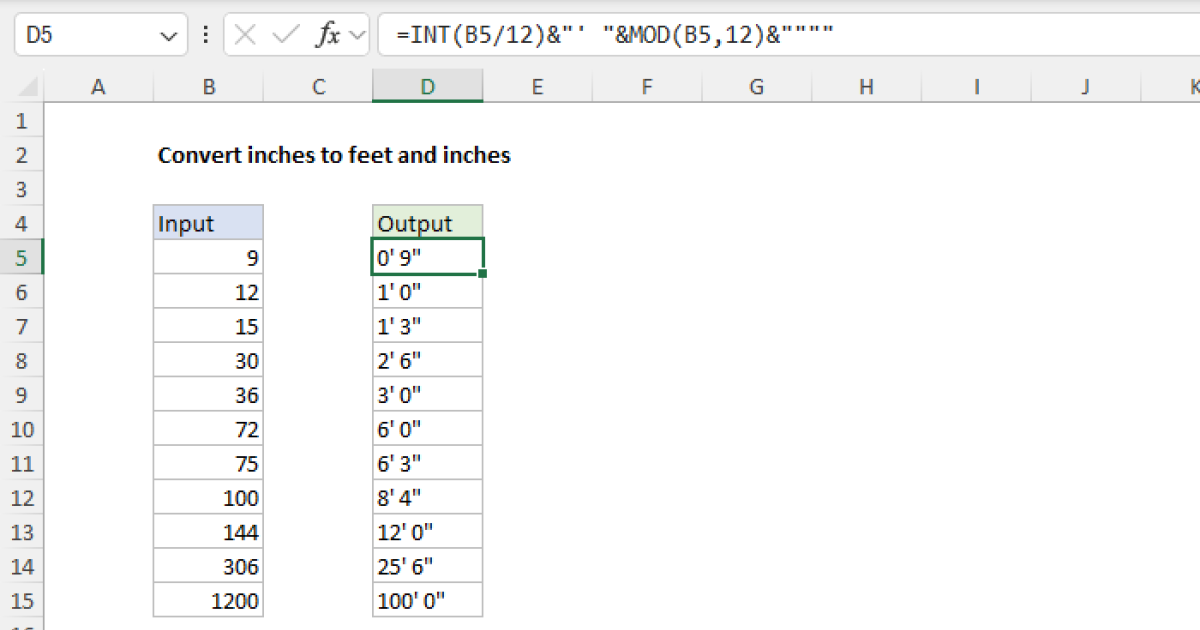Select column F header
1200x630 pixels.
pyautogui.click(x=647, y=87)
